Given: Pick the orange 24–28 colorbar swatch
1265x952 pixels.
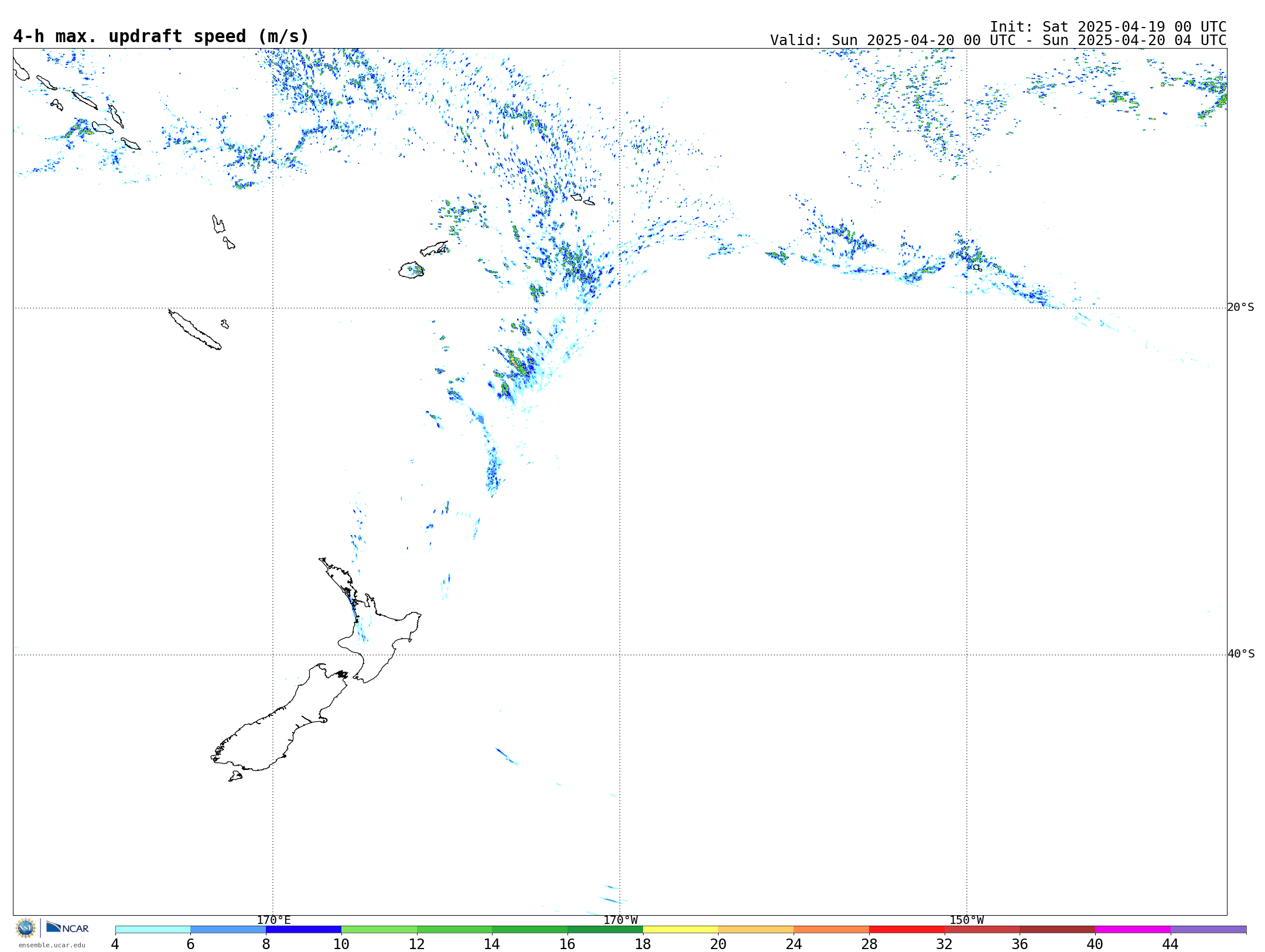Looking at the screenshot, I should 831,929.
